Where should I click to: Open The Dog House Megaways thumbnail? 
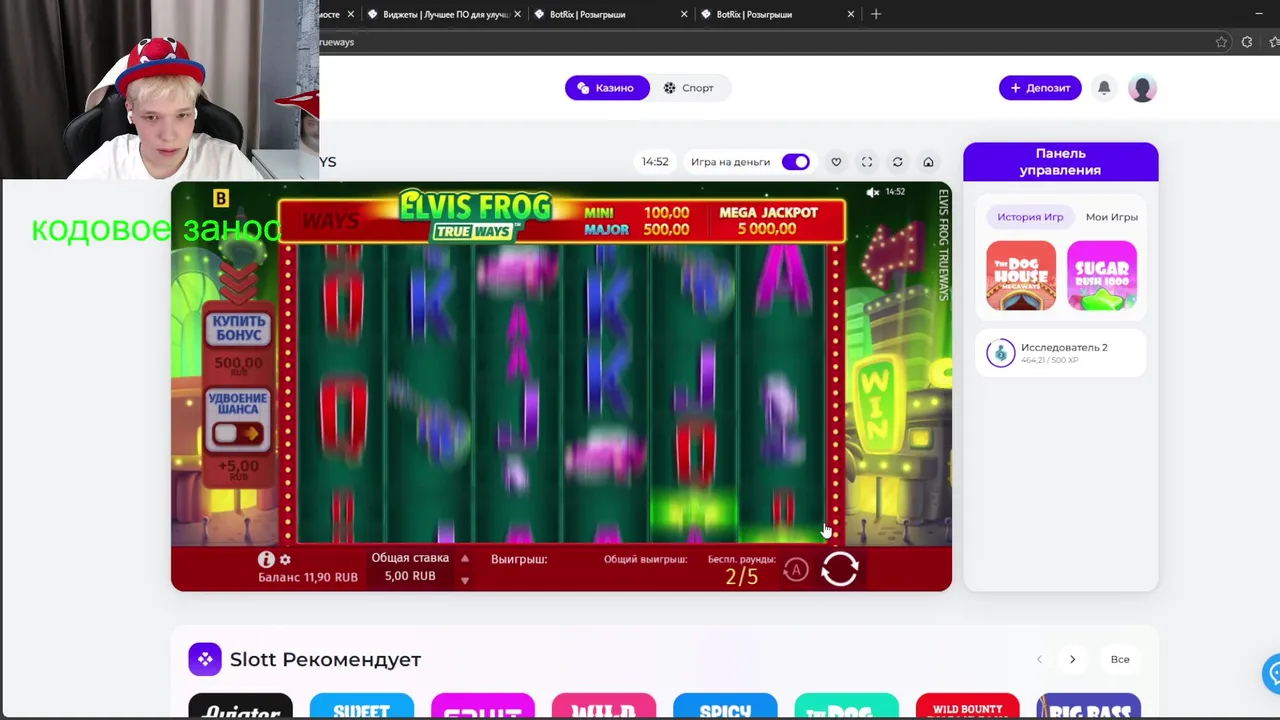pos(1021,276)
